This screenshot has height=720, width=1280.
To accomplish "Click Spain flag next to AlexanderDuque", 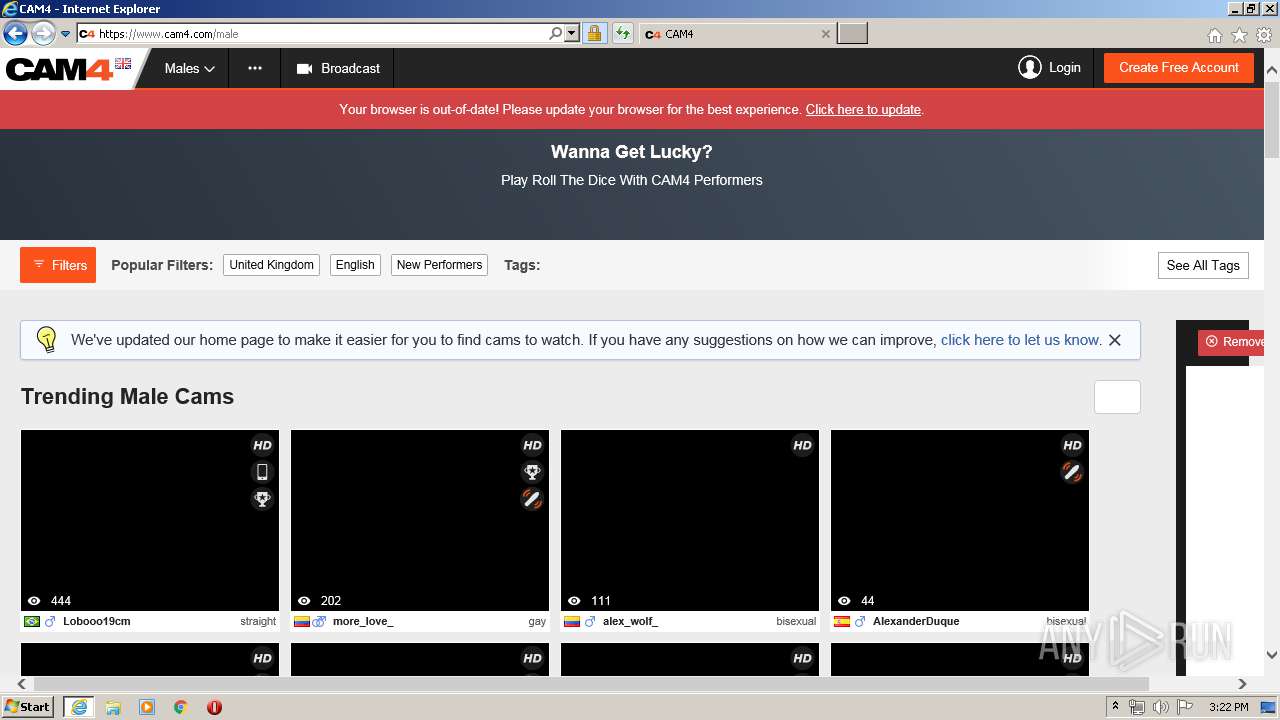I will point(842,621).
